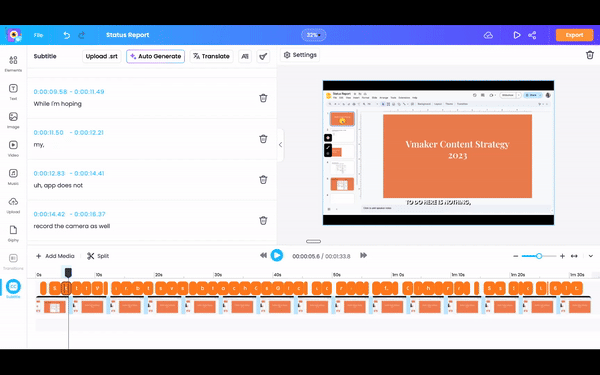This screenshot has width=600, height=375.
Task: Click the text case icon beside Translate
Action: [x=245, y=56]
